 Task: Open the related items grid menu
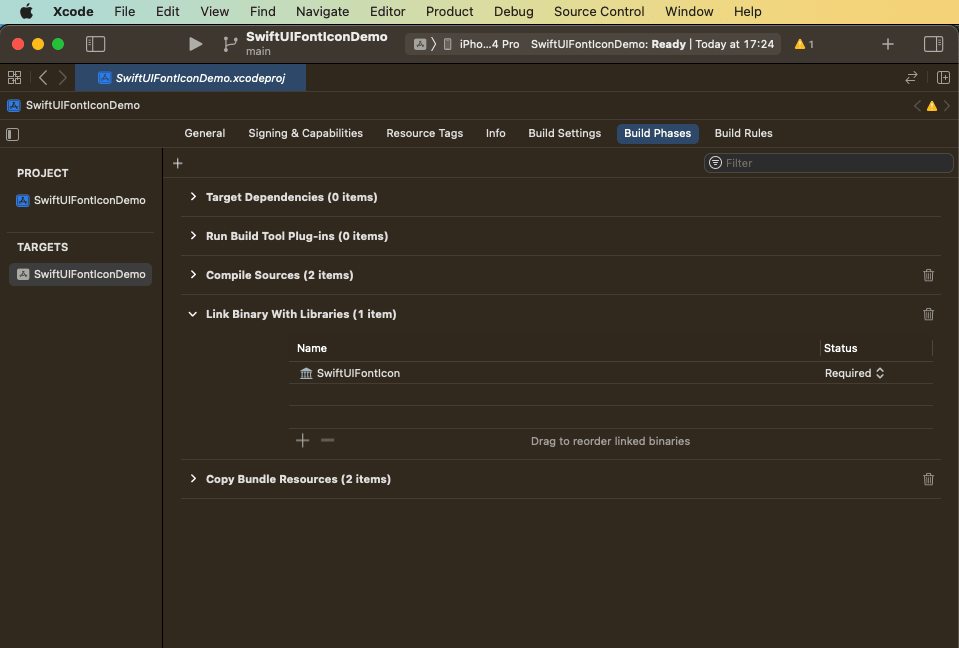point(14,78)
